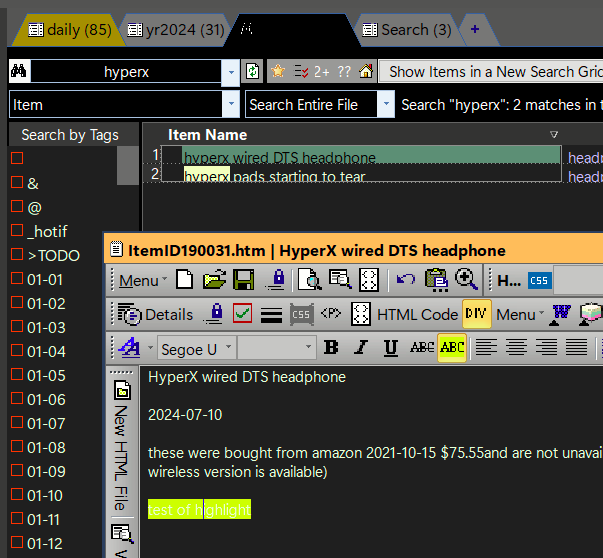Switch to the Search (3) tab
The width and height of the screenshot is (603, 558).
click(407, 30)
